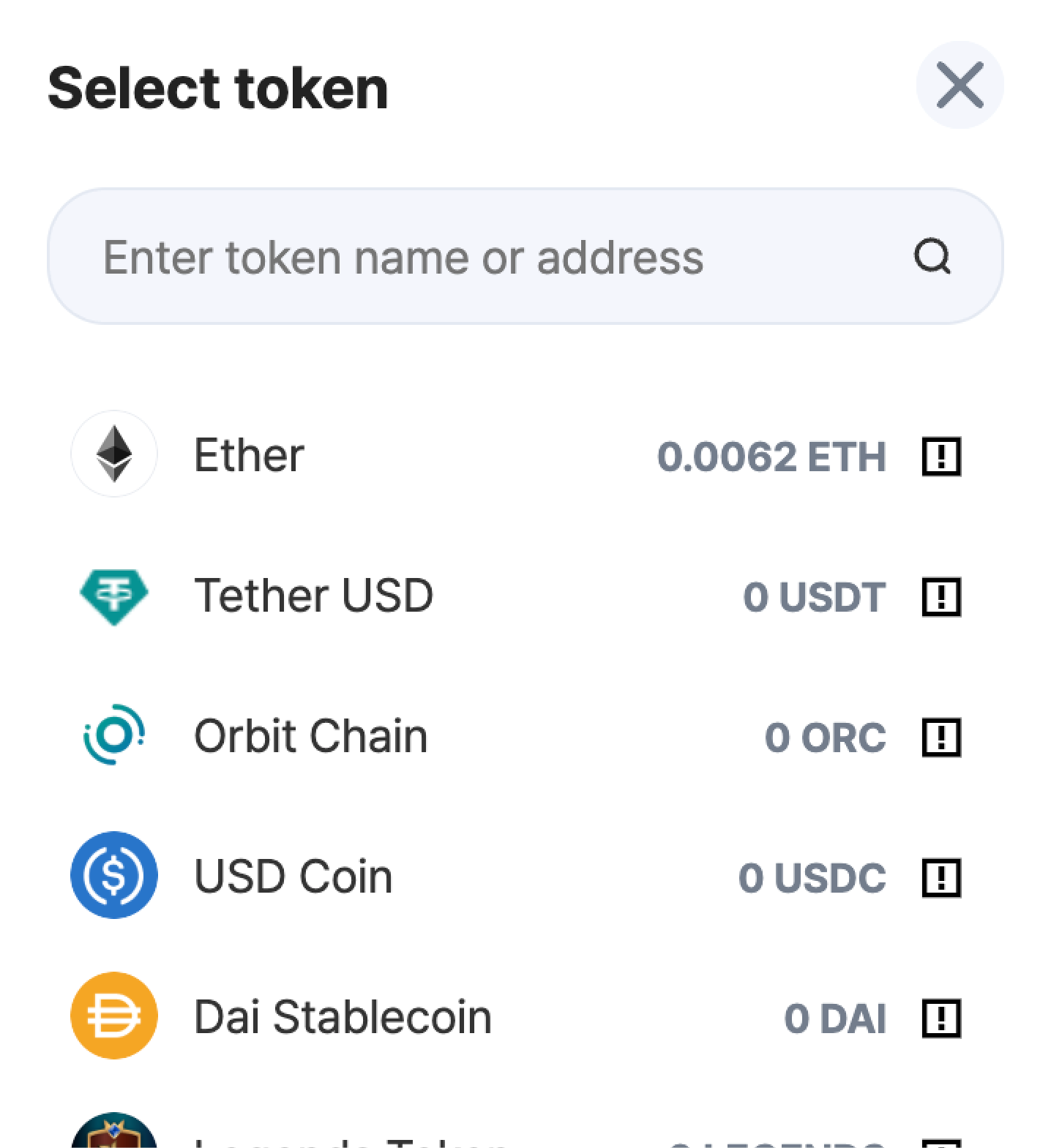Image resolution: width=1051 pixels, height=1148 pixels.
Task: Close the Select token dialog
Action: point(960,85)
